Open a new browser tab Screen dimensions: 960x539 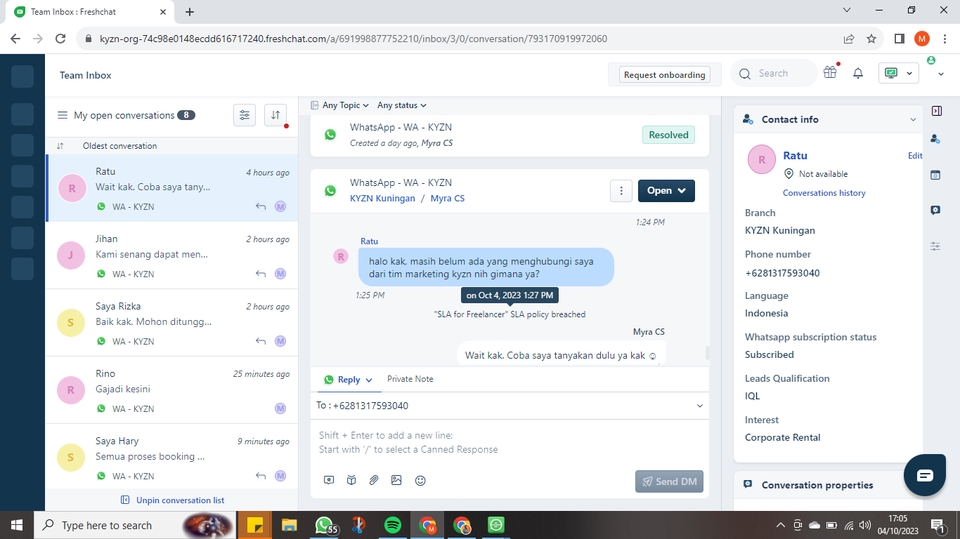coord(189,12)
